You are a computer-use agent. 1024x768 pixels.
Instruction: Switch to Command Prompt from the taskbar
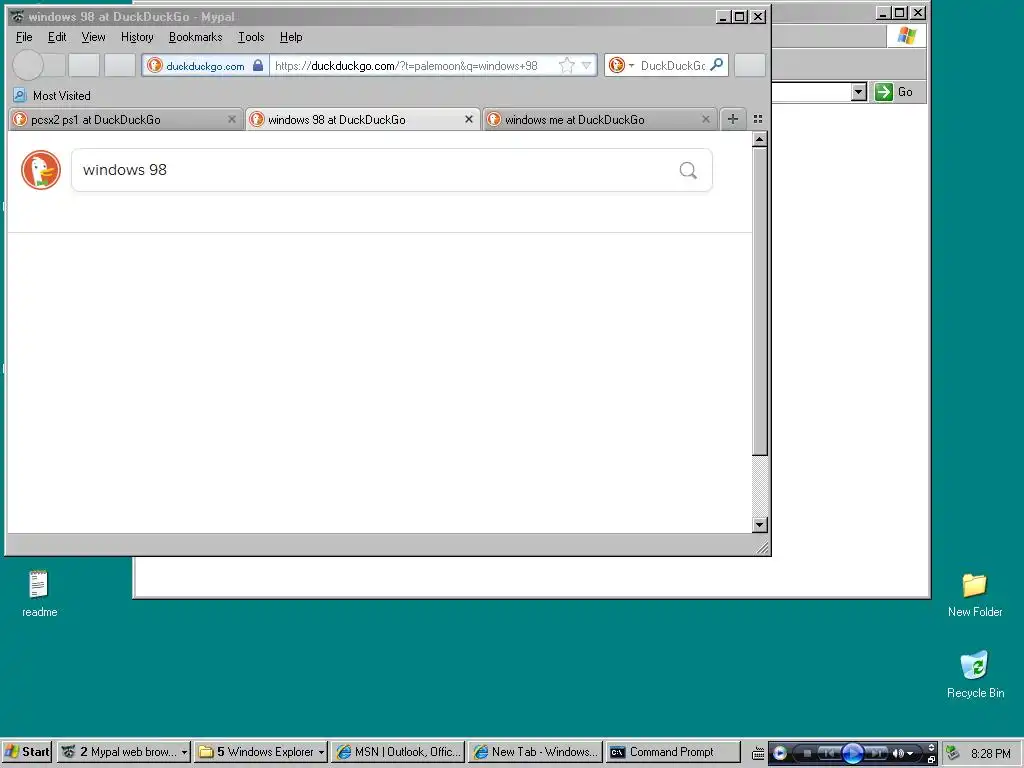(673, 752)
